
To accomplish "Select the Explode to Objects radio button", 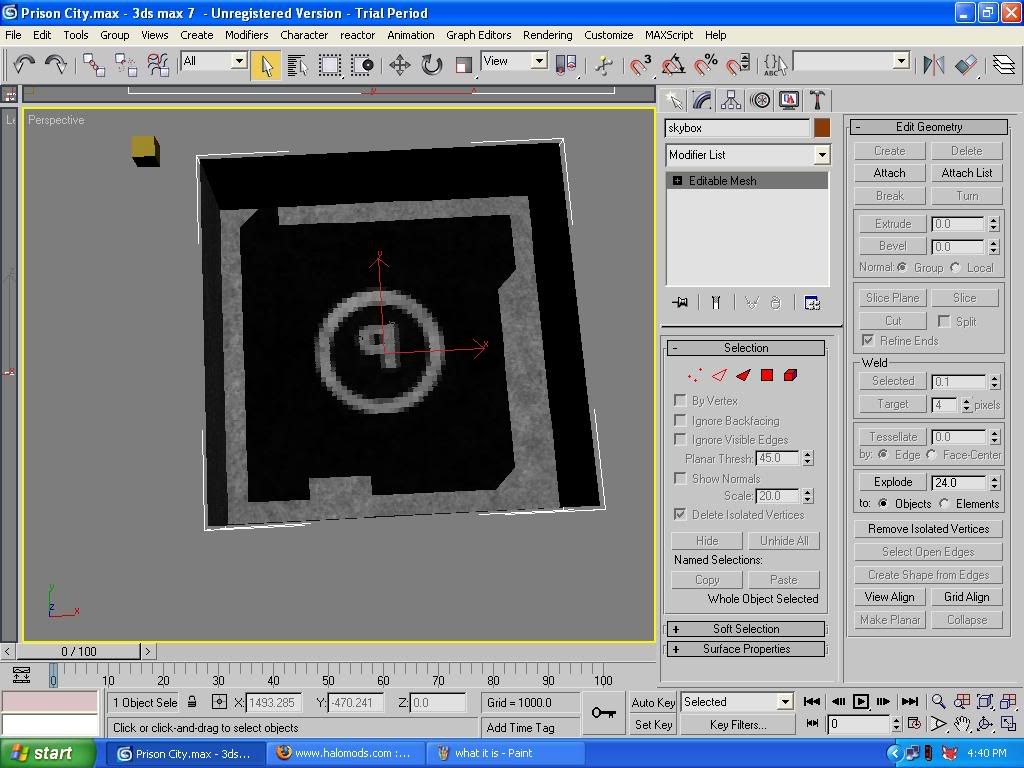I will pyautogui.click(x=883, y=504).
